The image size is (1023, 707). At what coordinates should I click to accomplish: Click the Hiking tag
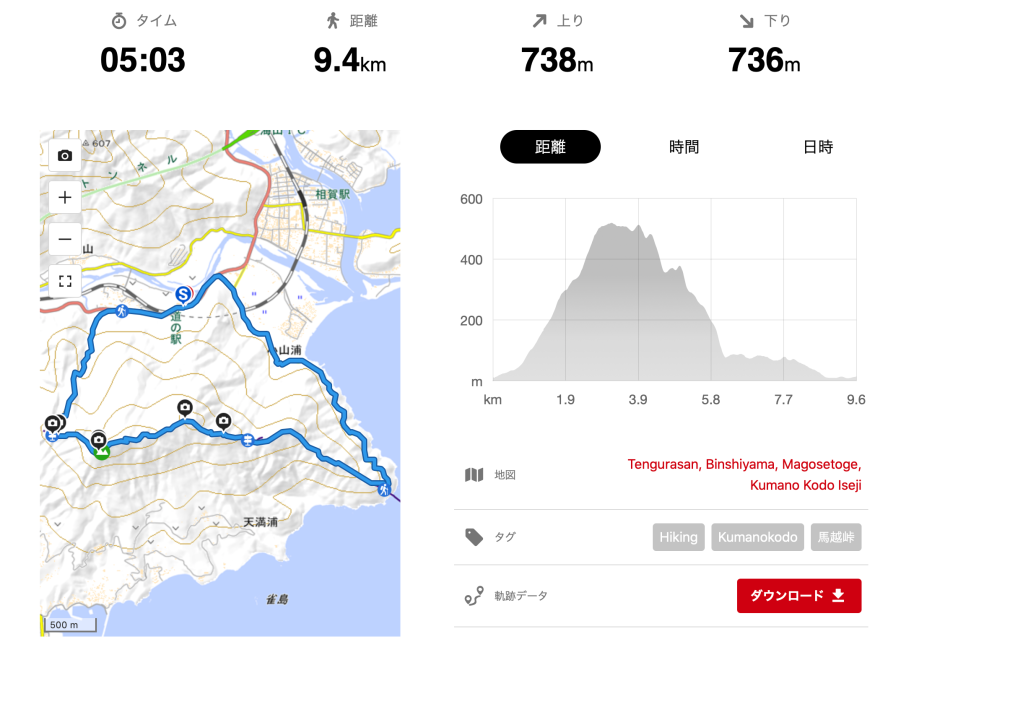(678, 537)
